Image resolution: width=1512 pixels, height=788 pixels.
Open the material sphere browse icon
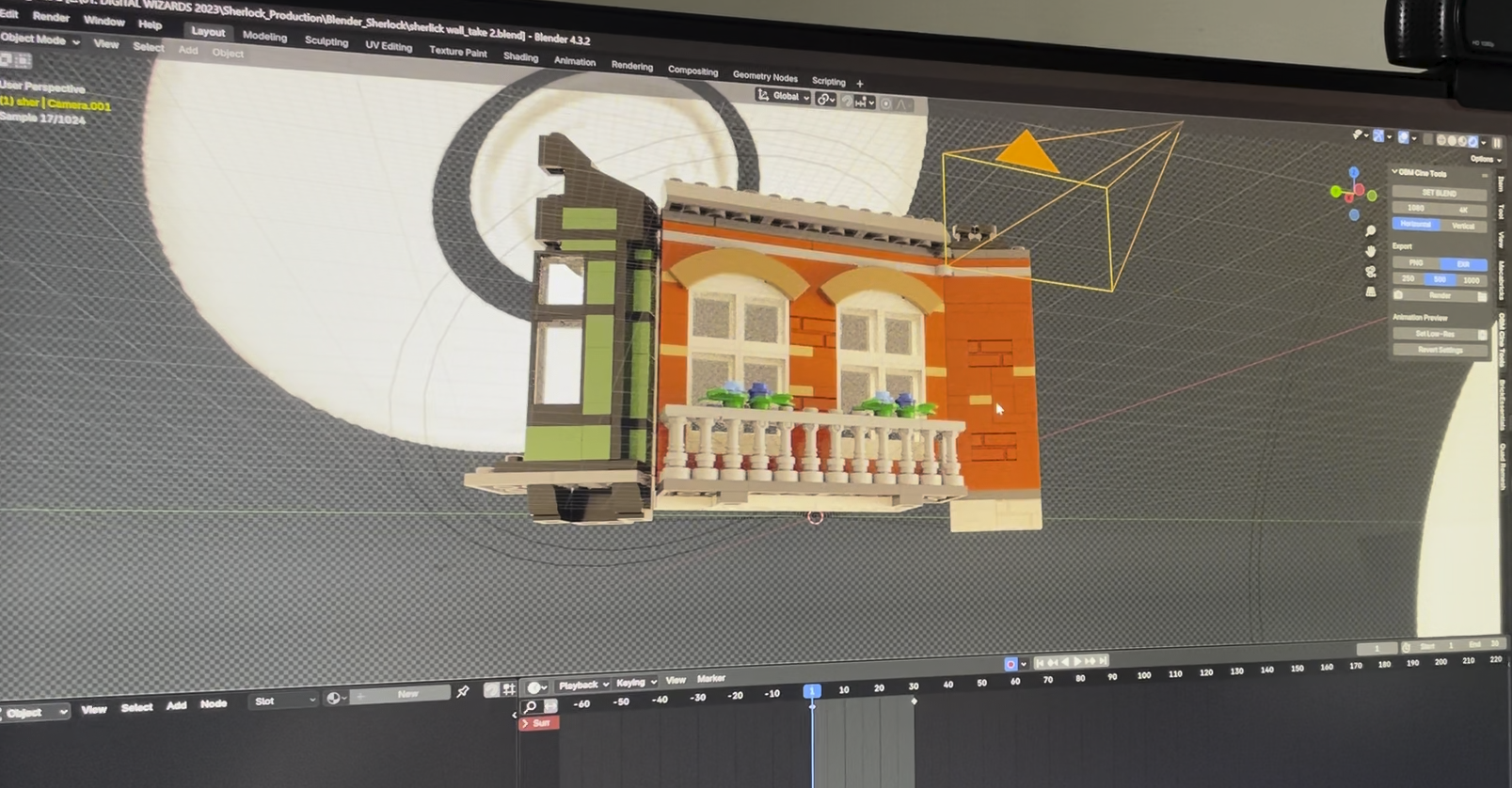coord(334,698)
